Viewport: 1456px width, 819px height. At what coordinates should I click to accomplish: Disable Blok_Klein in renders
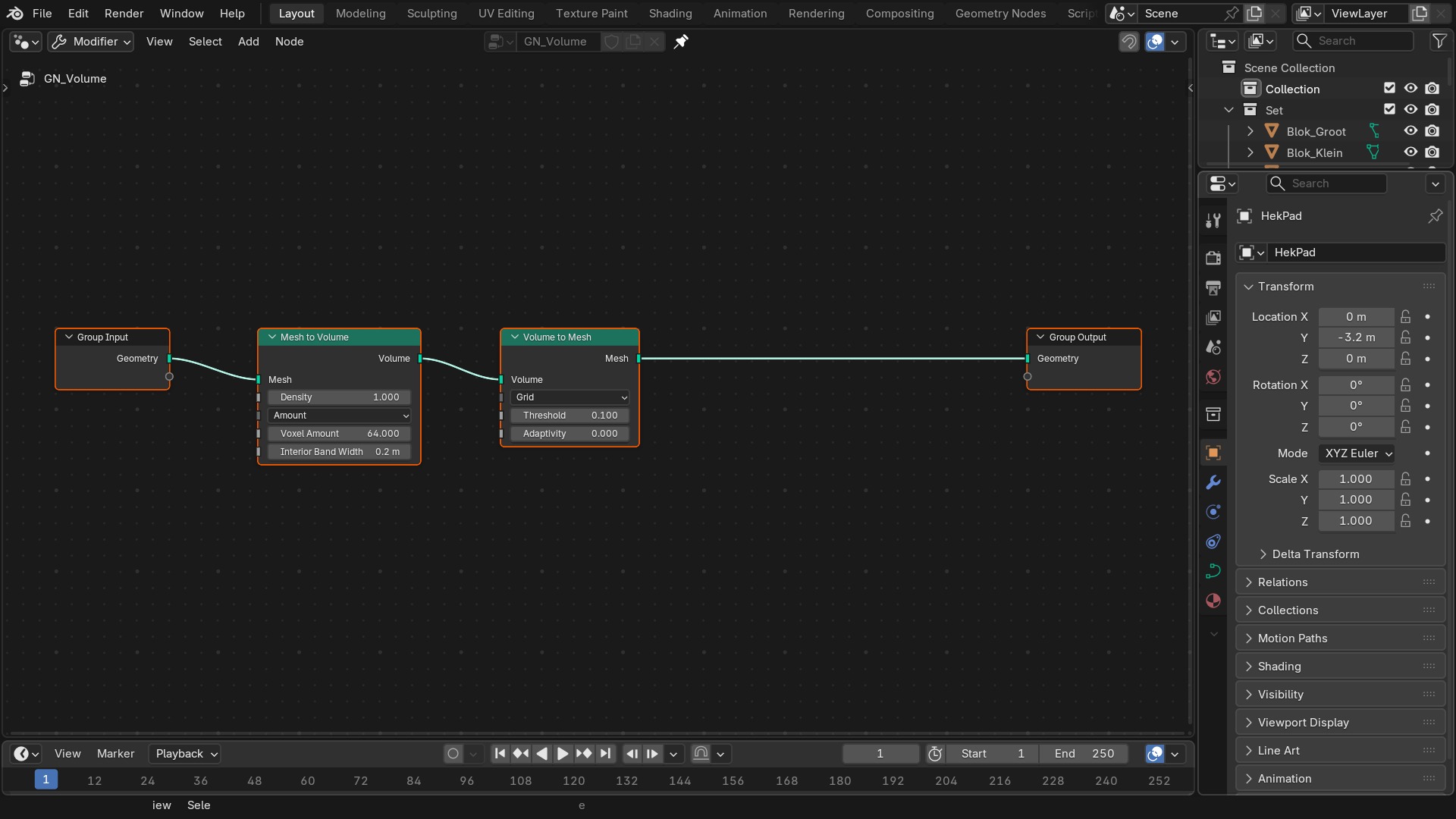[1432, 152]
